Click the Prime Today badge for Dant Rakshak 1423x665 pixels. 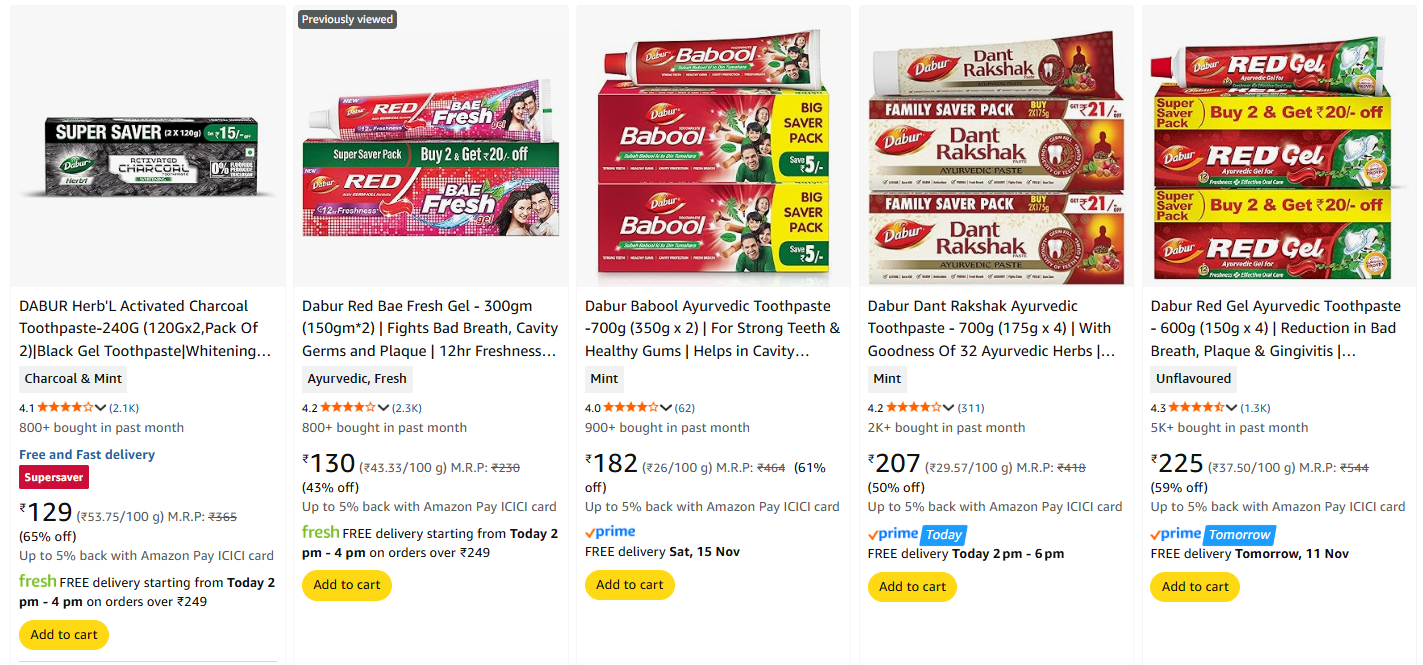916,534
